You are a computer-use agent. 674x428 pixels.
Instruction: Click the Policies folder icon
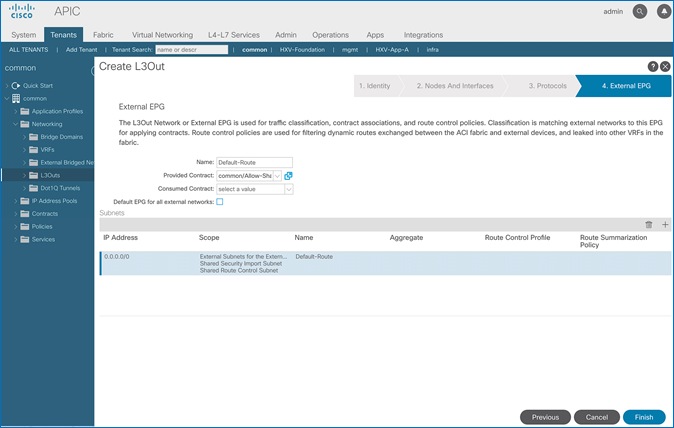pos(25,226)
